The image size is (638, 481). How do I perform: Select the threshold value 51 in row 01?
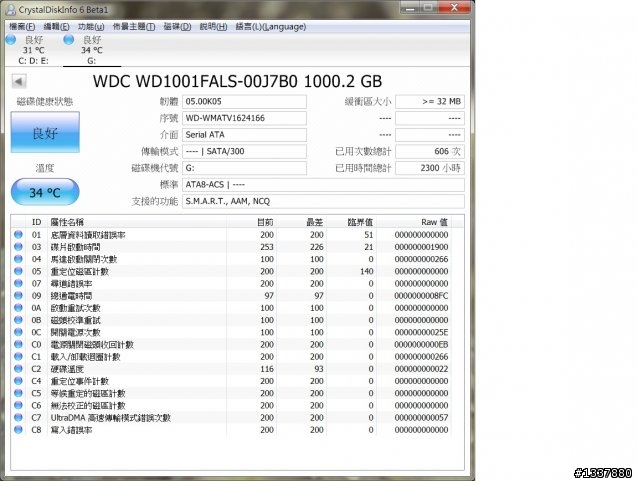pyautogui.click(x=369, y=235)
